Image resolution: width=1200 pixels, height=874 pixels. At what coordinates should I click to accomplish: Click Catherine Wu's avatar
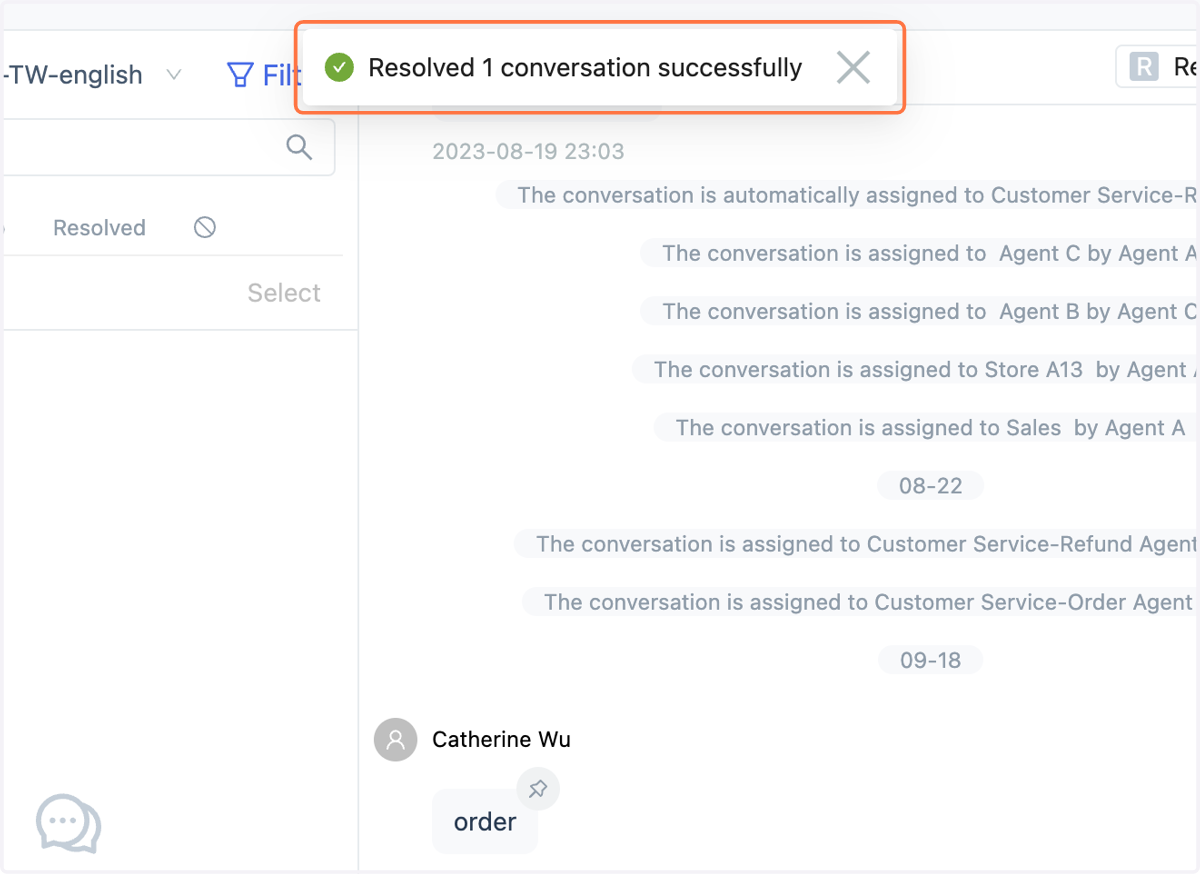(395, 740)
